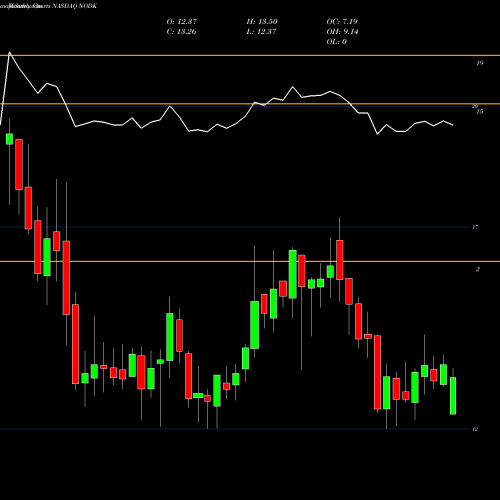Select the close price value C: 13.26
500x500 pixels.
(x=181, y=31)
